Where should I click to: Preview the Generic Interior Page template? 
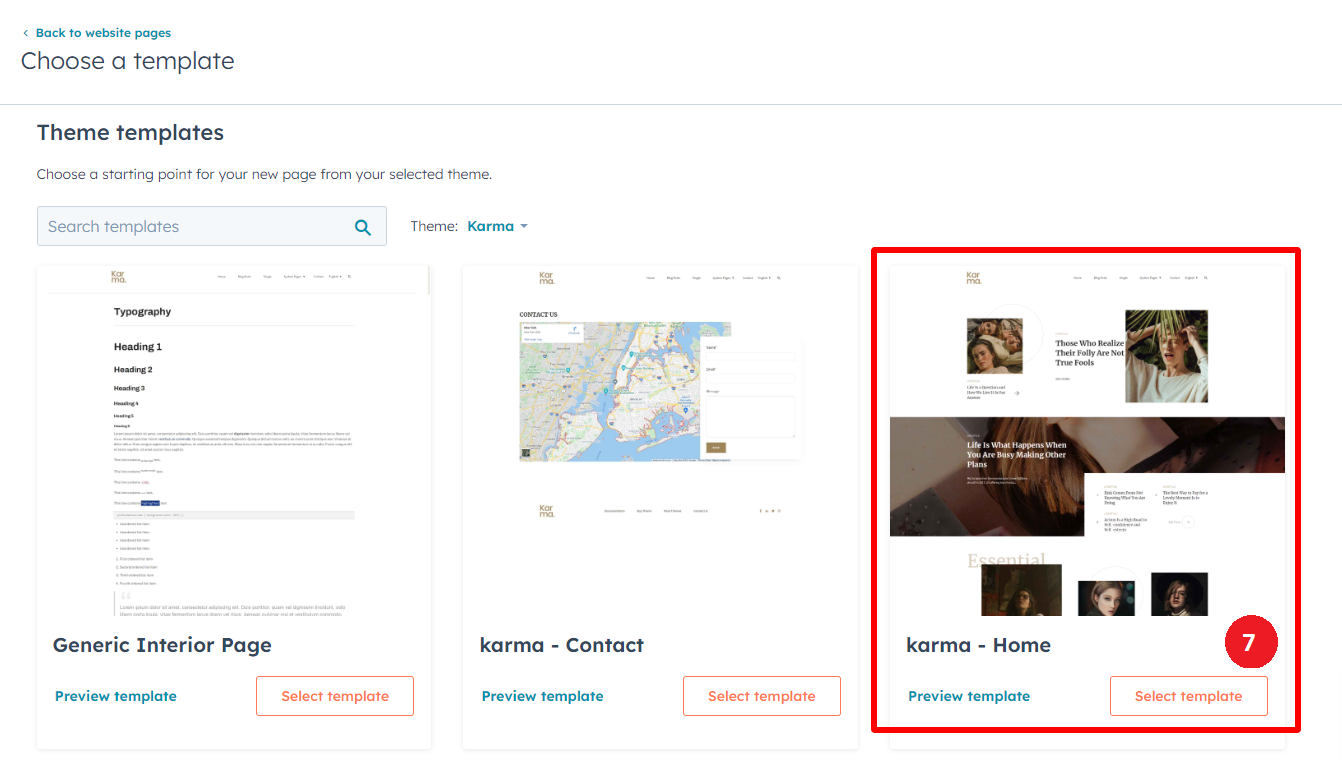(x=116, y=696)
